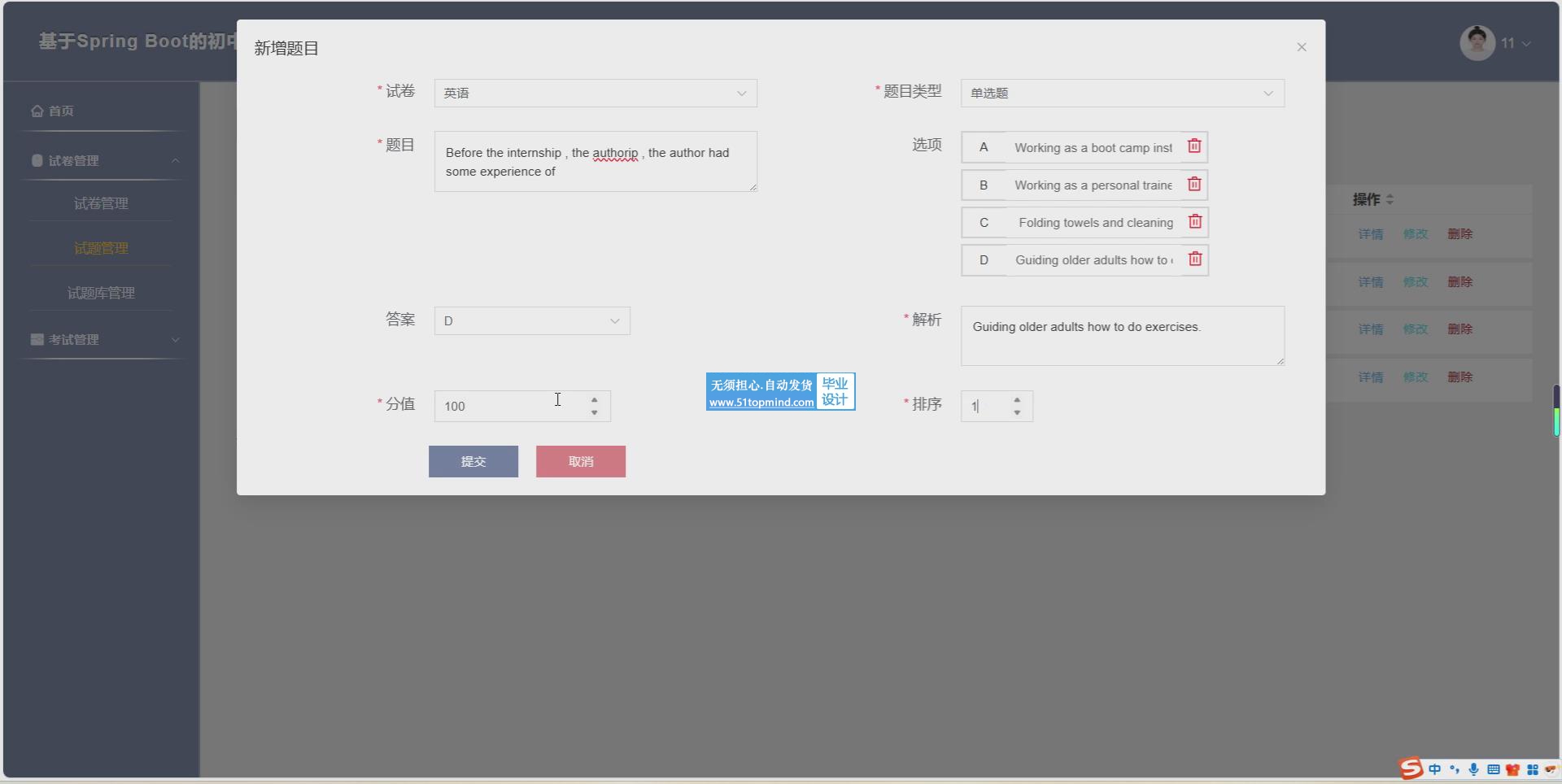Submit the form with 提交 button

[473, 462]
